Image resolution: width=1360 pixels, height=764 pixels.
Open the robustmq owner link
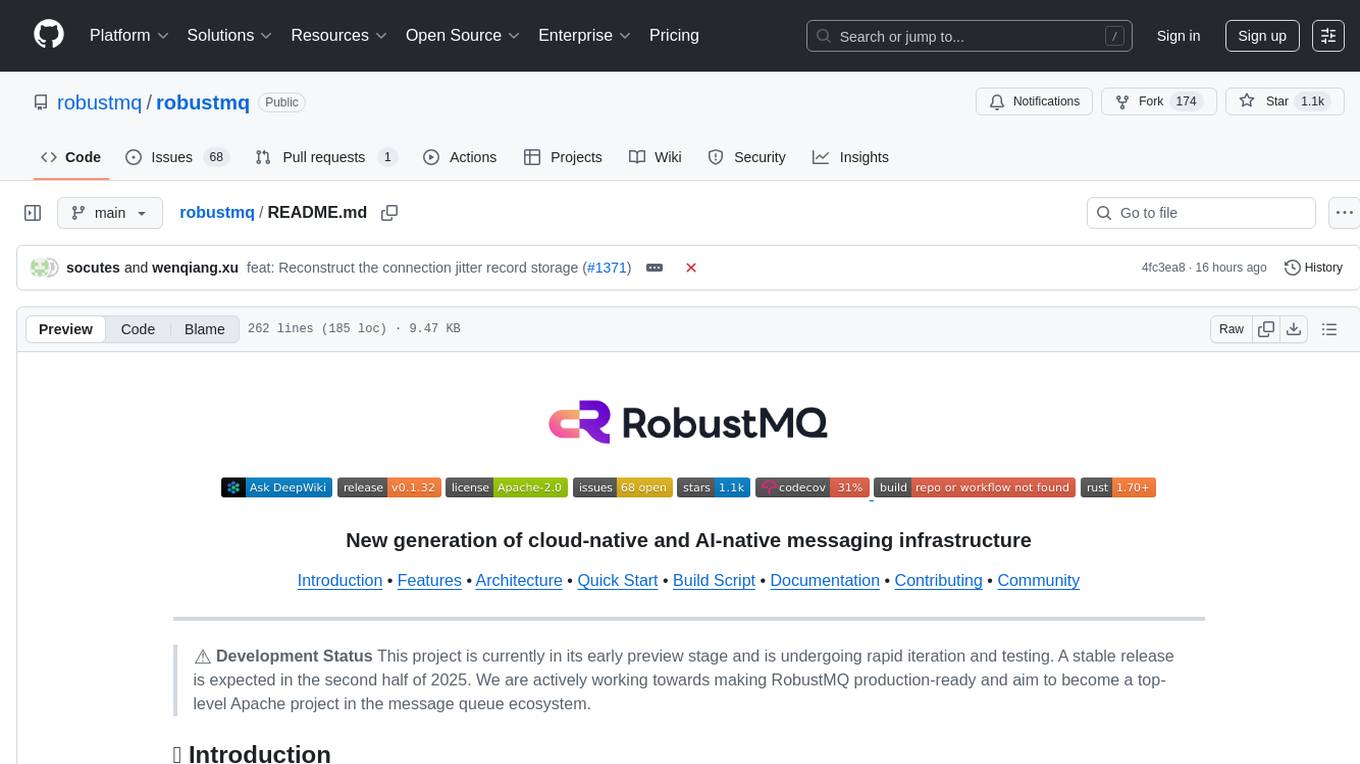click(x=100, y=102)
